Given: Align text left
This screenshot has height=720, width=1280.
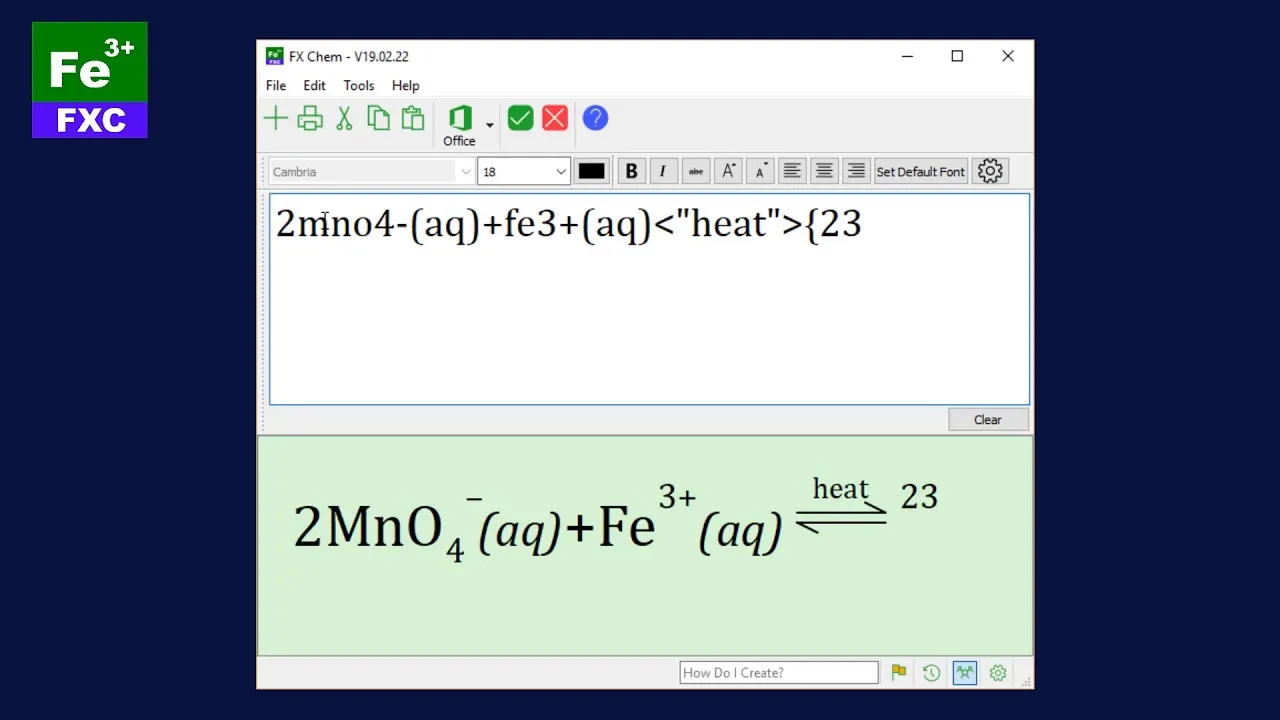Looking at the screenshot, I should pyautogui.click(x=792, y=171).
